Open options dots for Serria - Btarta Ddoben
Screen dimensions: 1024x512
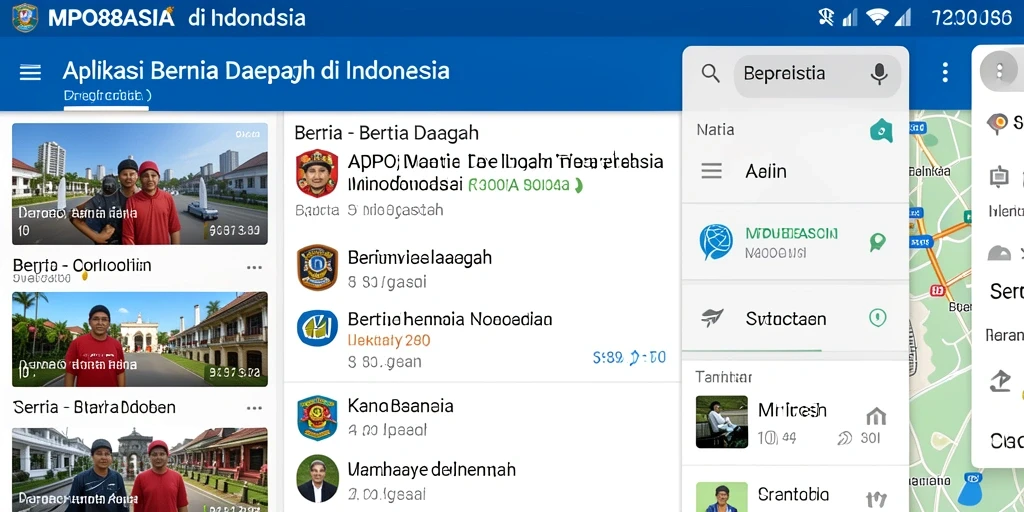[x=254, y=408]
